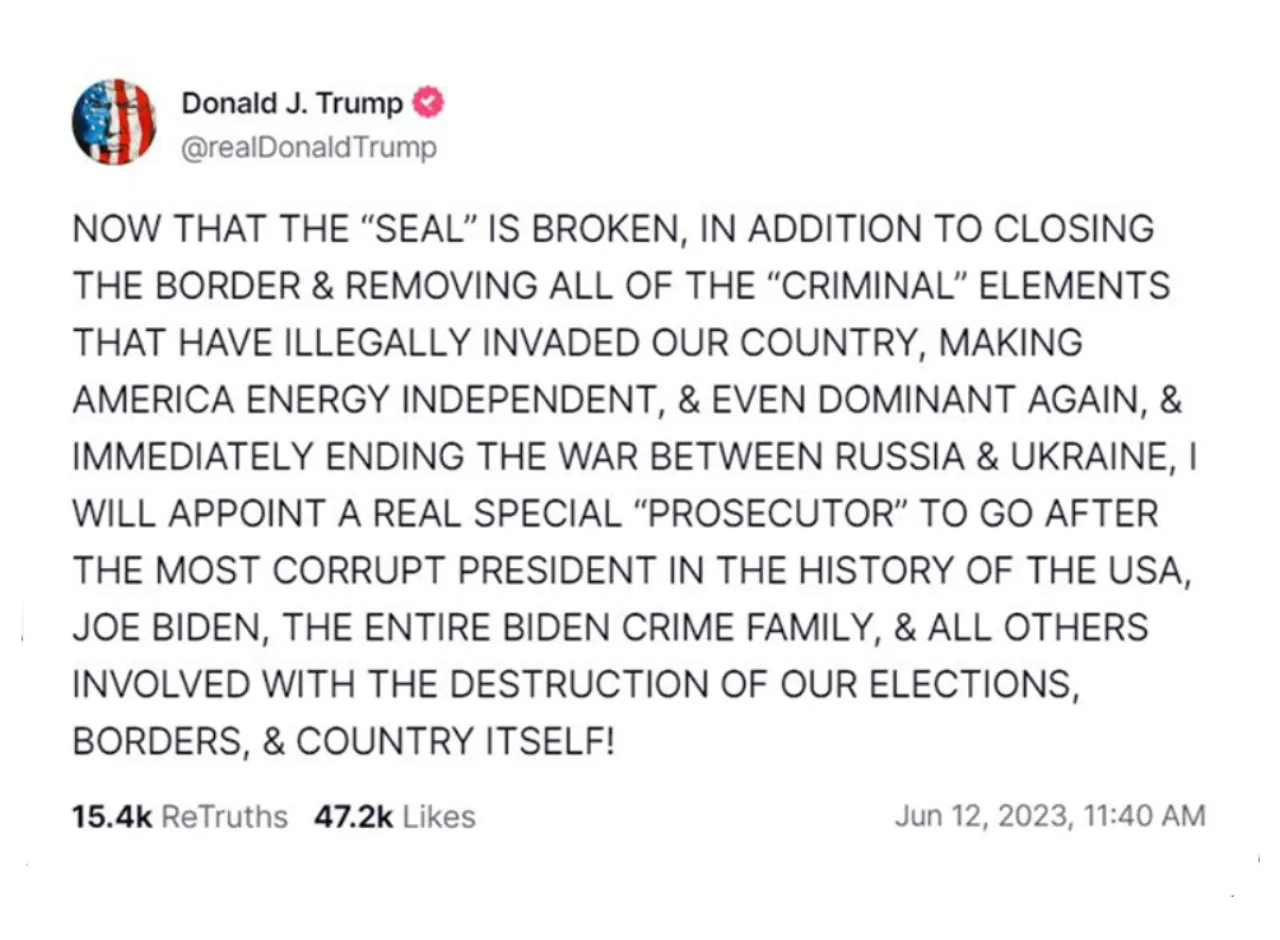1280x940 pixels.
Task: Click the 47.2k Likes count number
Action: [x=354, y=817]
